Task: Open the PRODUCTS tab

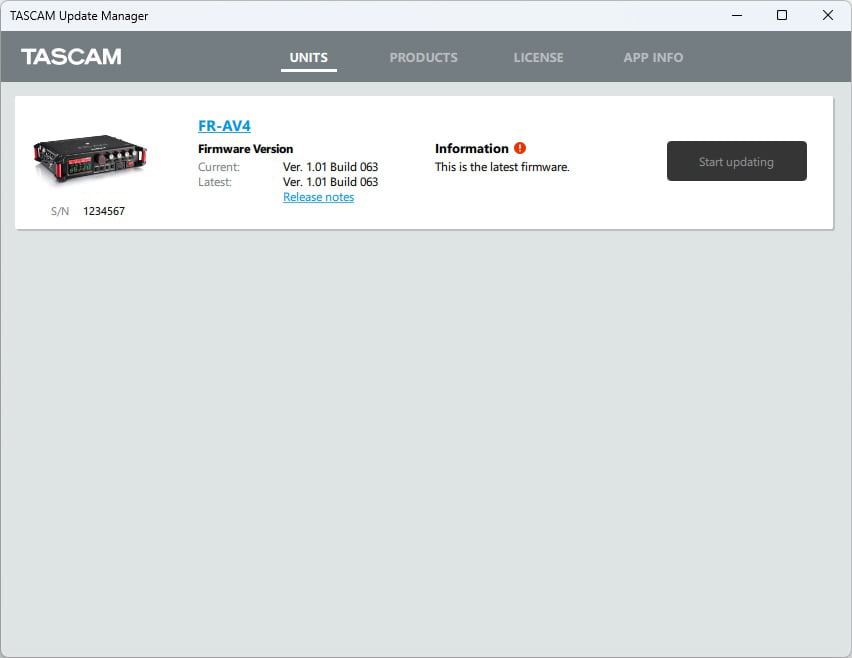Action: pos(423,57)
